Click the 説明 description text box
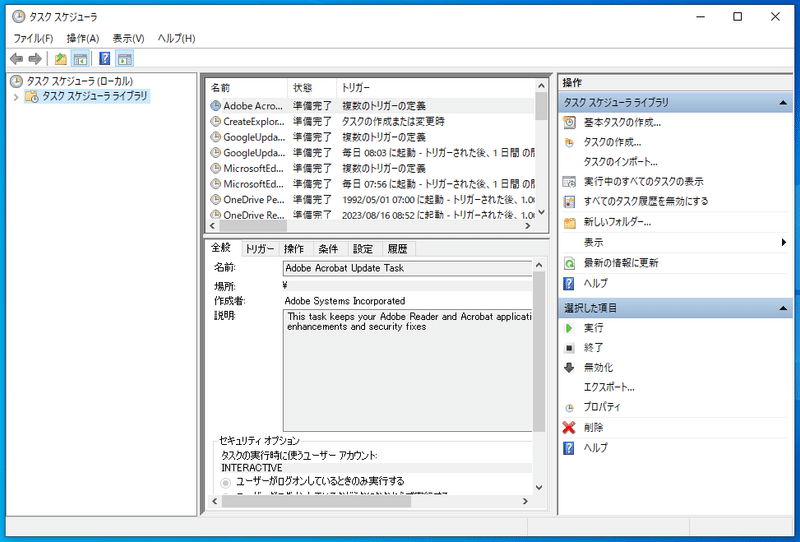This screenshot has width=800, height=542. click(x=407, y=371)
